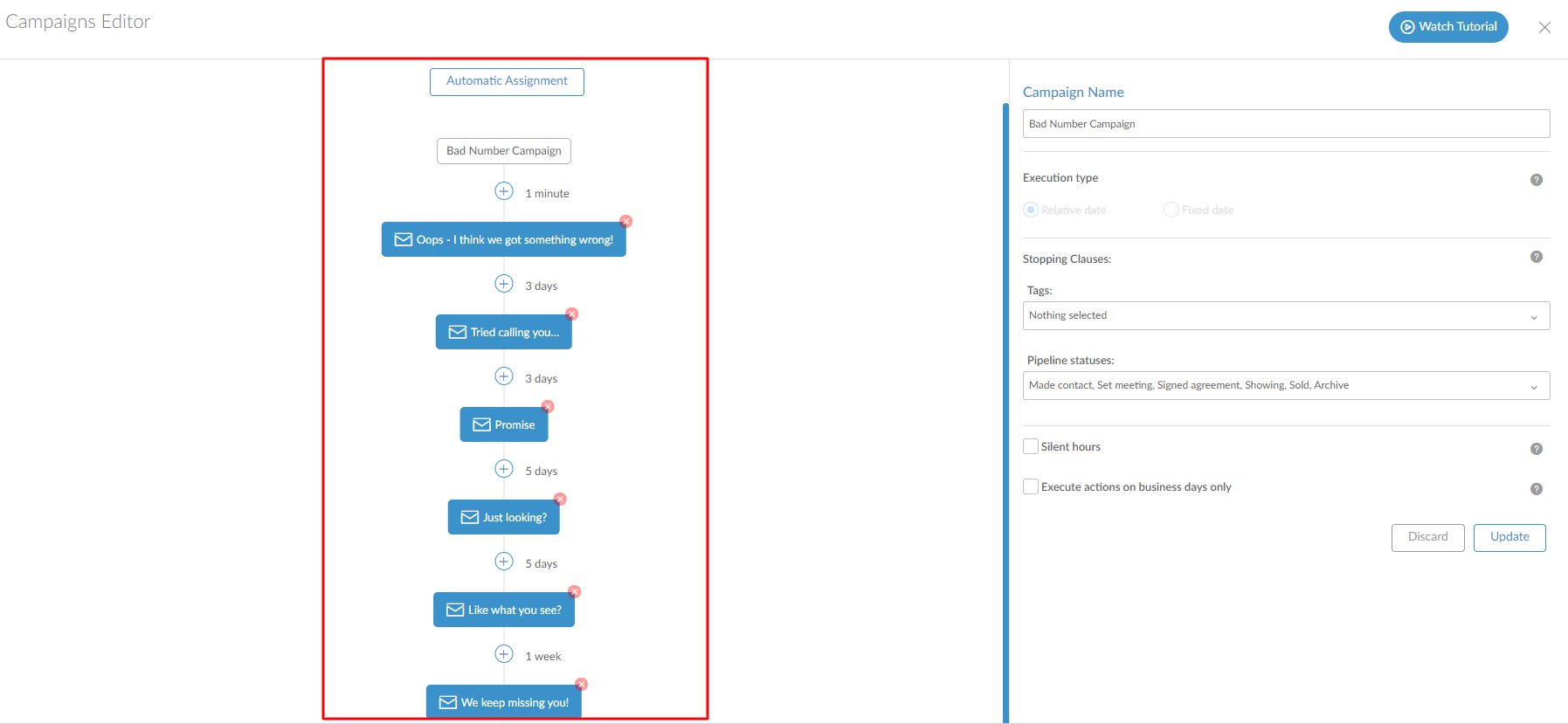
Task: Open the Promise email step
Action: (x=504, y=424)
